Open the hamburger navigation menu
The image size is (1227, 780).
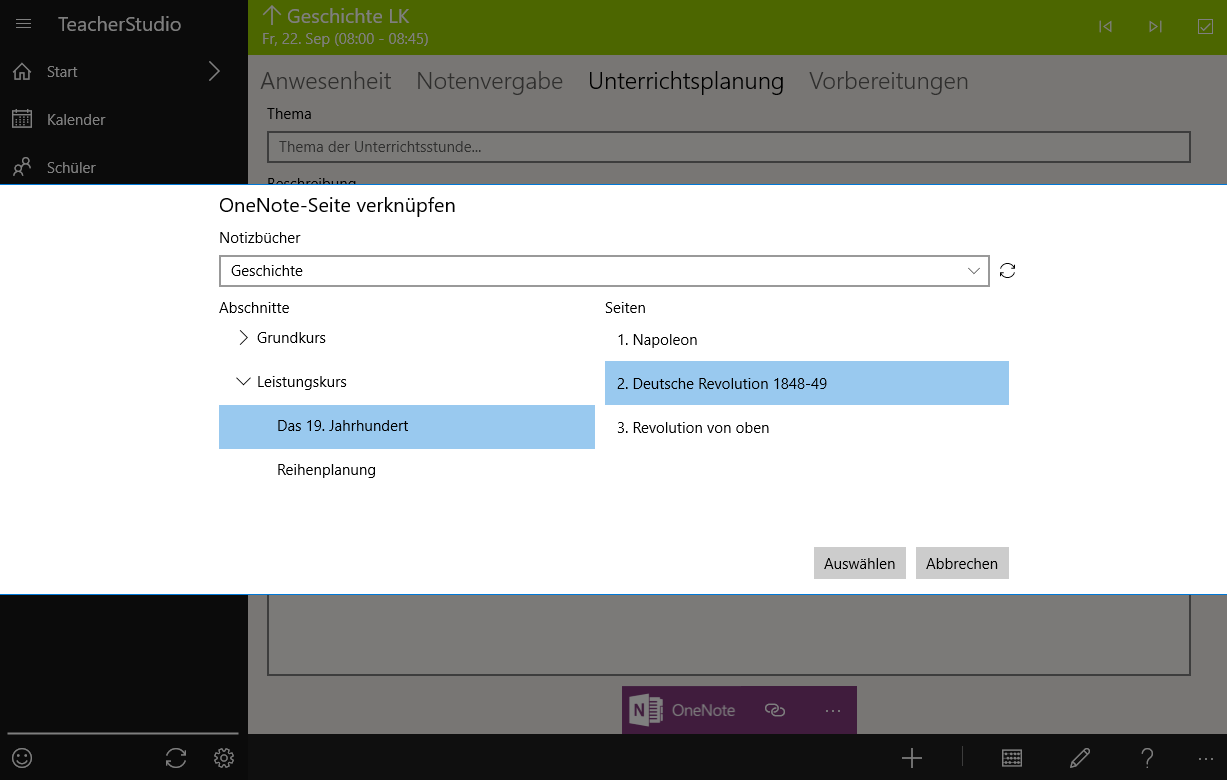[23, 24]
